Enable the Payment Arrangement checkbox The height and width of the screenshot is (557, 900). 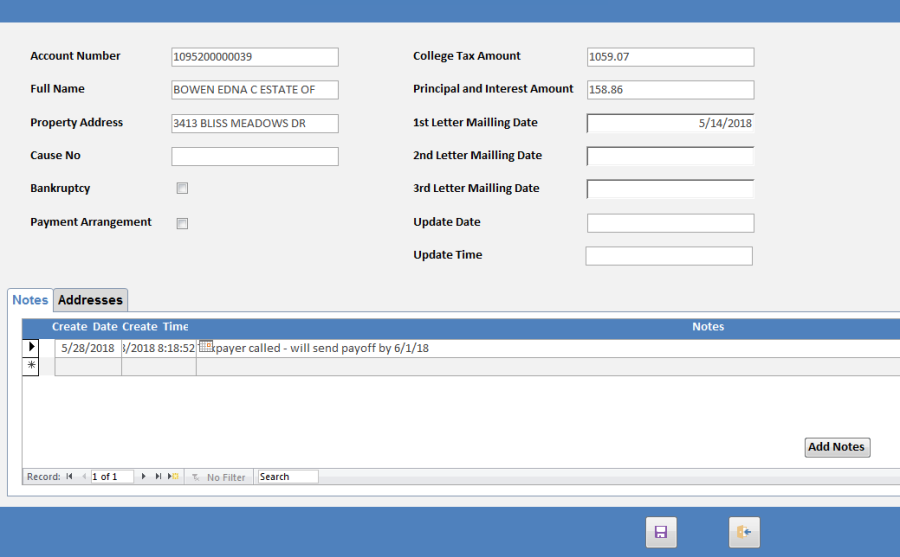click(x=182, y=223)
